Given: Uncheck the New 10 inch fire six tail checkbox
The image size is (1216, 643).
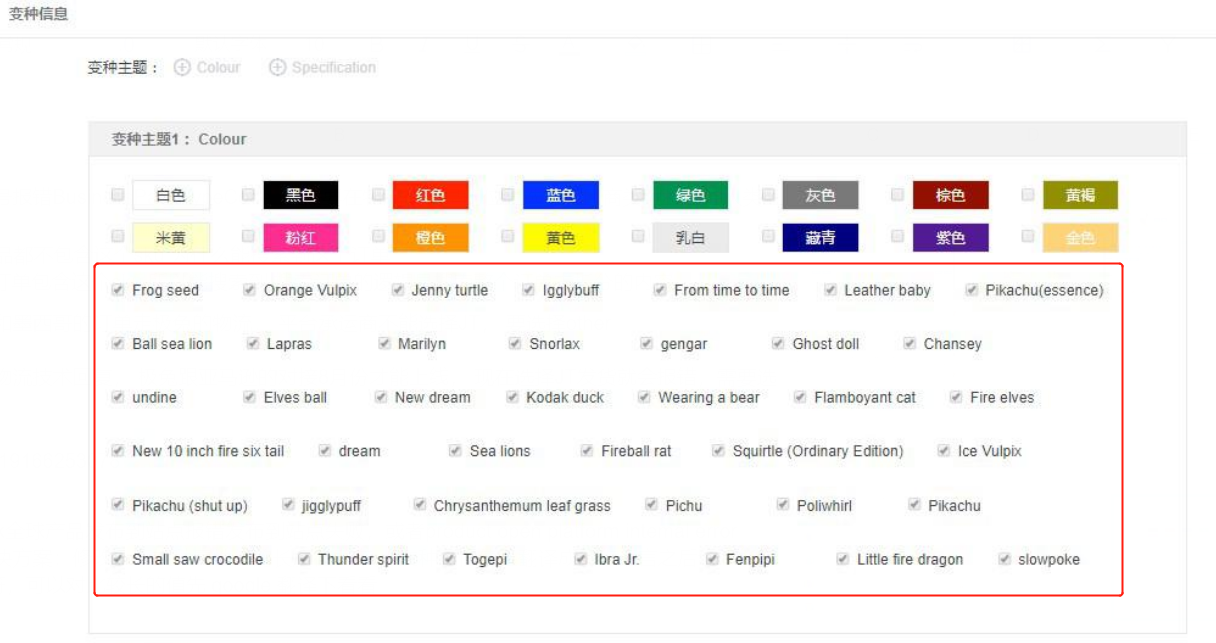Looking at the screenshot, I should tap(118, 451).
